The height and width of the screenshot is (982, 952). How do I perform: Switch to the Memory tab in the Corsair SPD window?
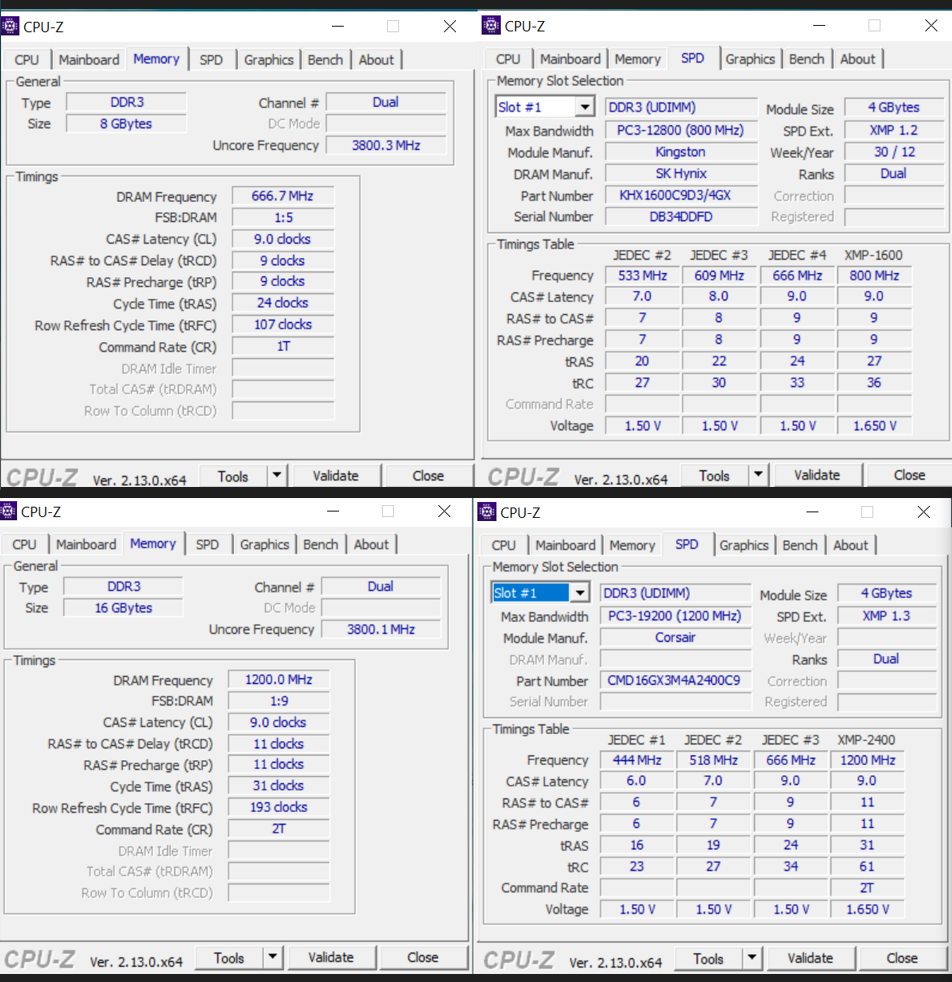633,545
